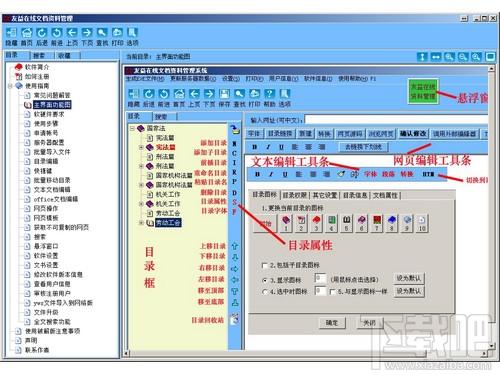Expand the 国家法 root node in inner tree
The width and height of the screenshot is (500, 375).
(x=132, y=128)
